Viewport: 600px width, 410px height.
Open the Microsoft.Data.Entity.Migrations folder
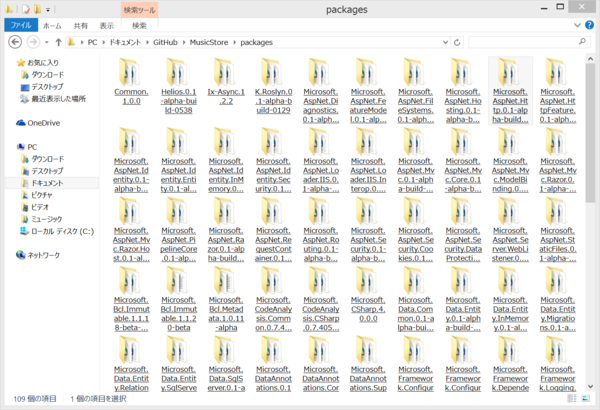[558, 299]
